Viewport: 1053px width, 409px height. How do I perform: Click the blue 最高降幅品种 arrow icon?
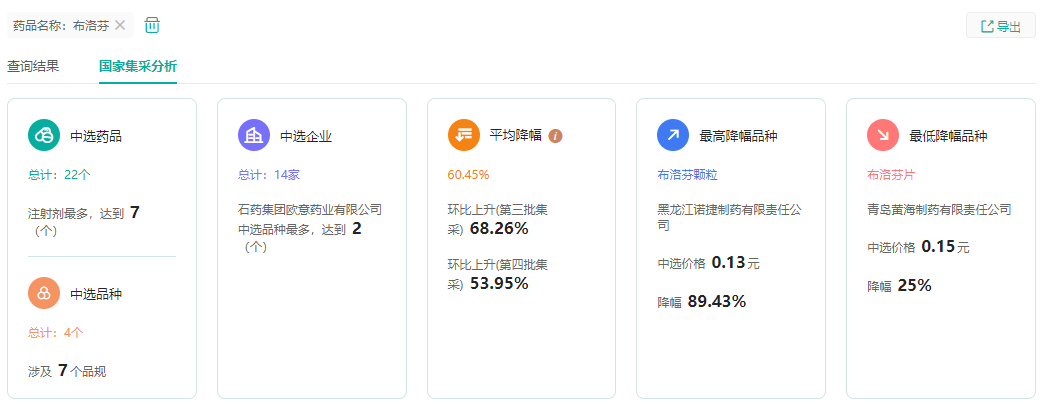coord(673,135)
